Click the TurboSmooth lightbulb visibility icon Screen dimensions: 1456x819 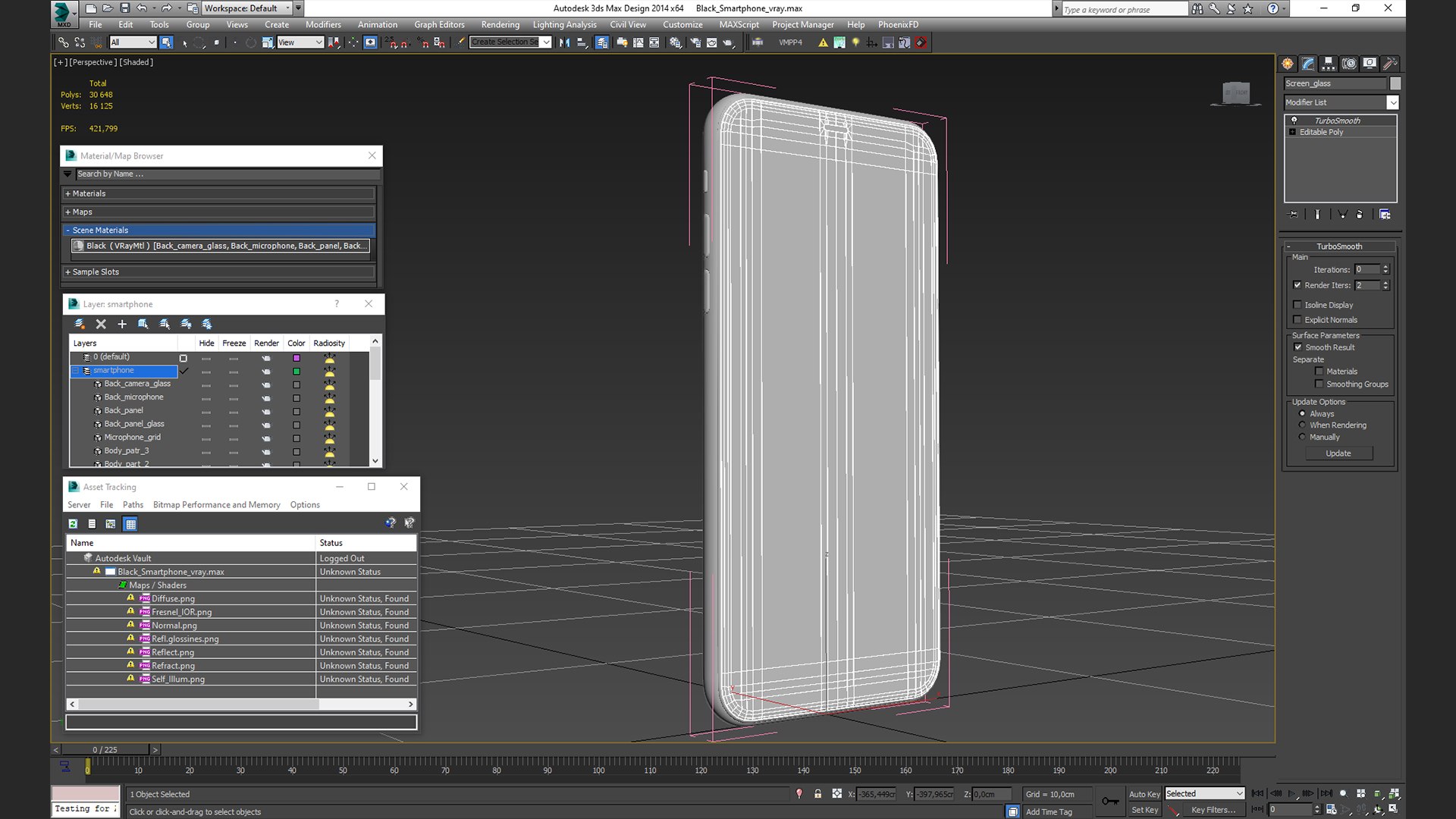1294,121
